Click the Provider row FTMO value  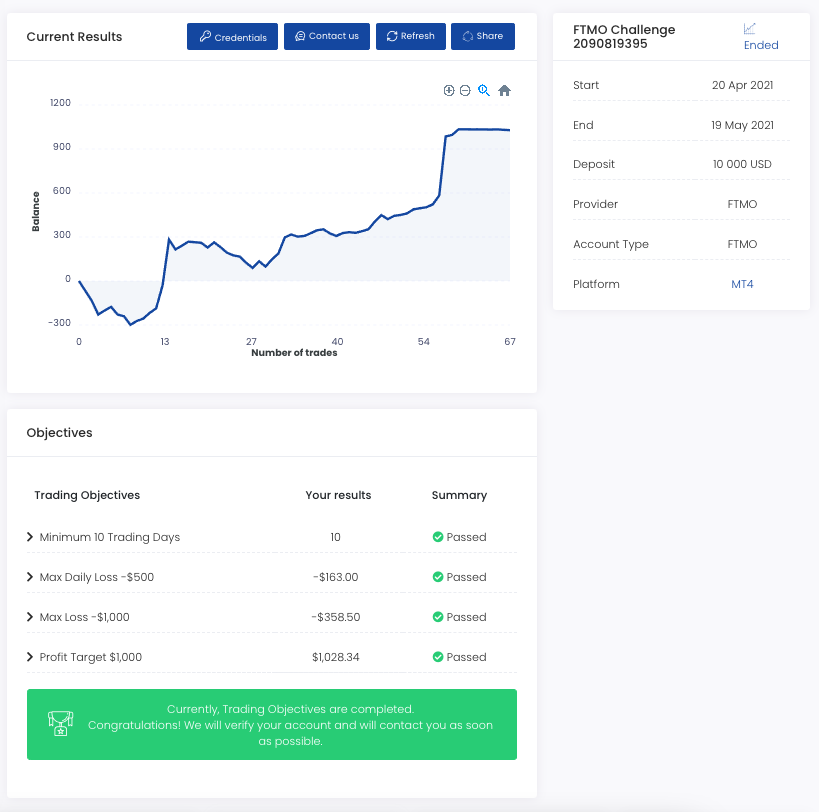click(x=742, y=204)
